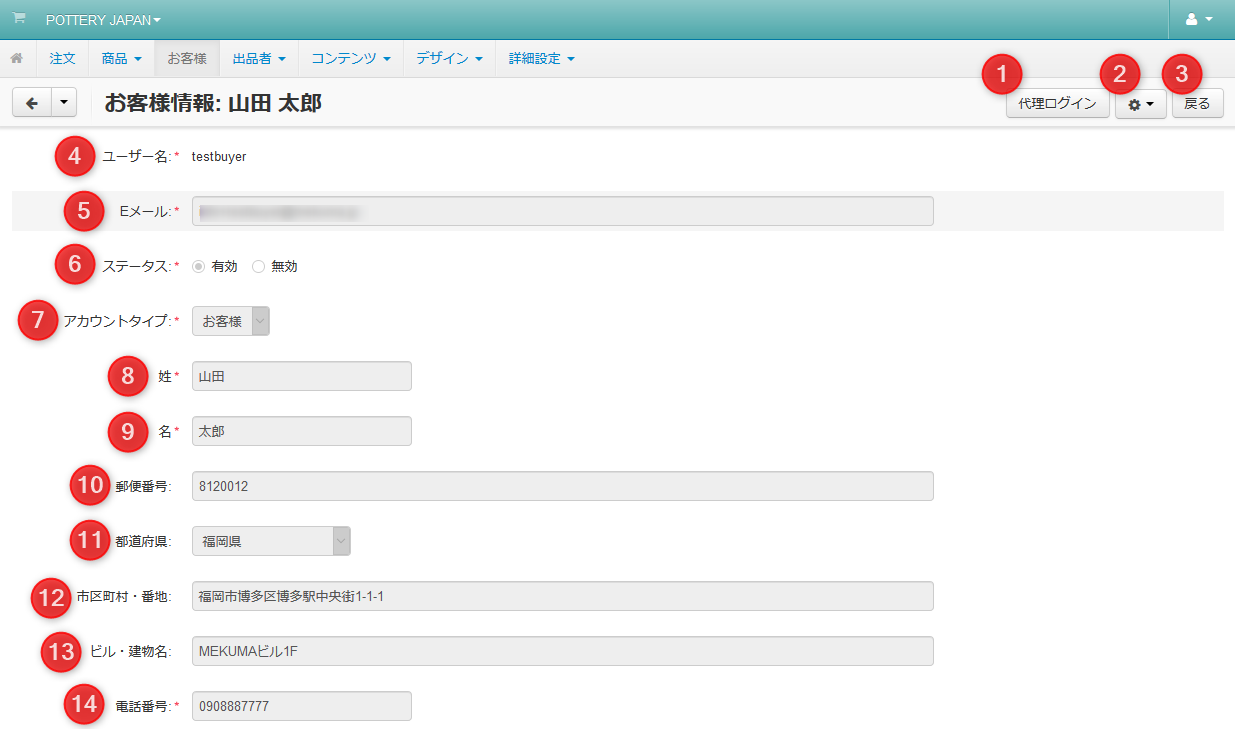
Task: Expand the dropdown next to back arrow
Action: click(63, 103)
